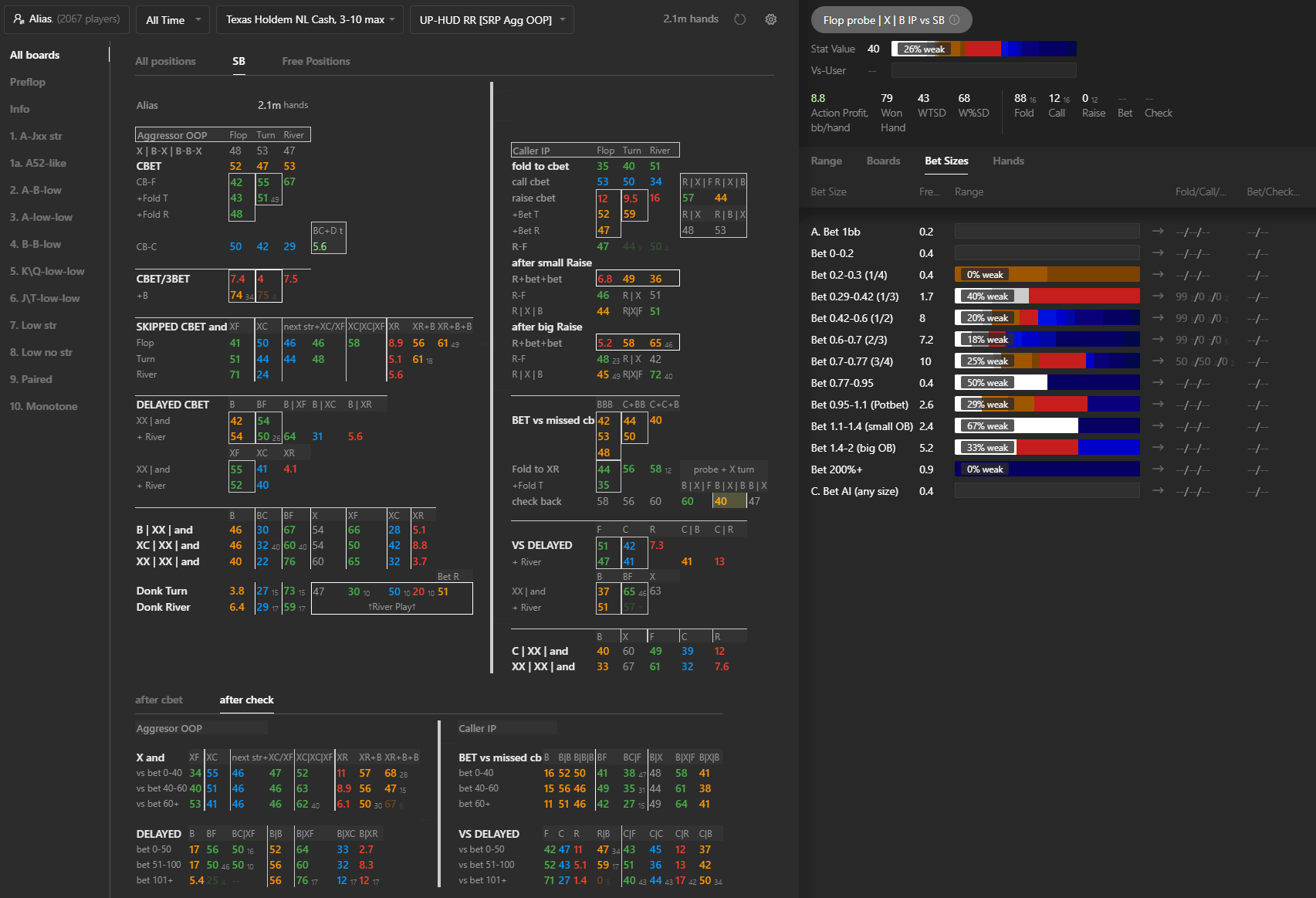Click the arrow in the Bet 0.2-0.3 (1/4) row

coord(1158,275)
